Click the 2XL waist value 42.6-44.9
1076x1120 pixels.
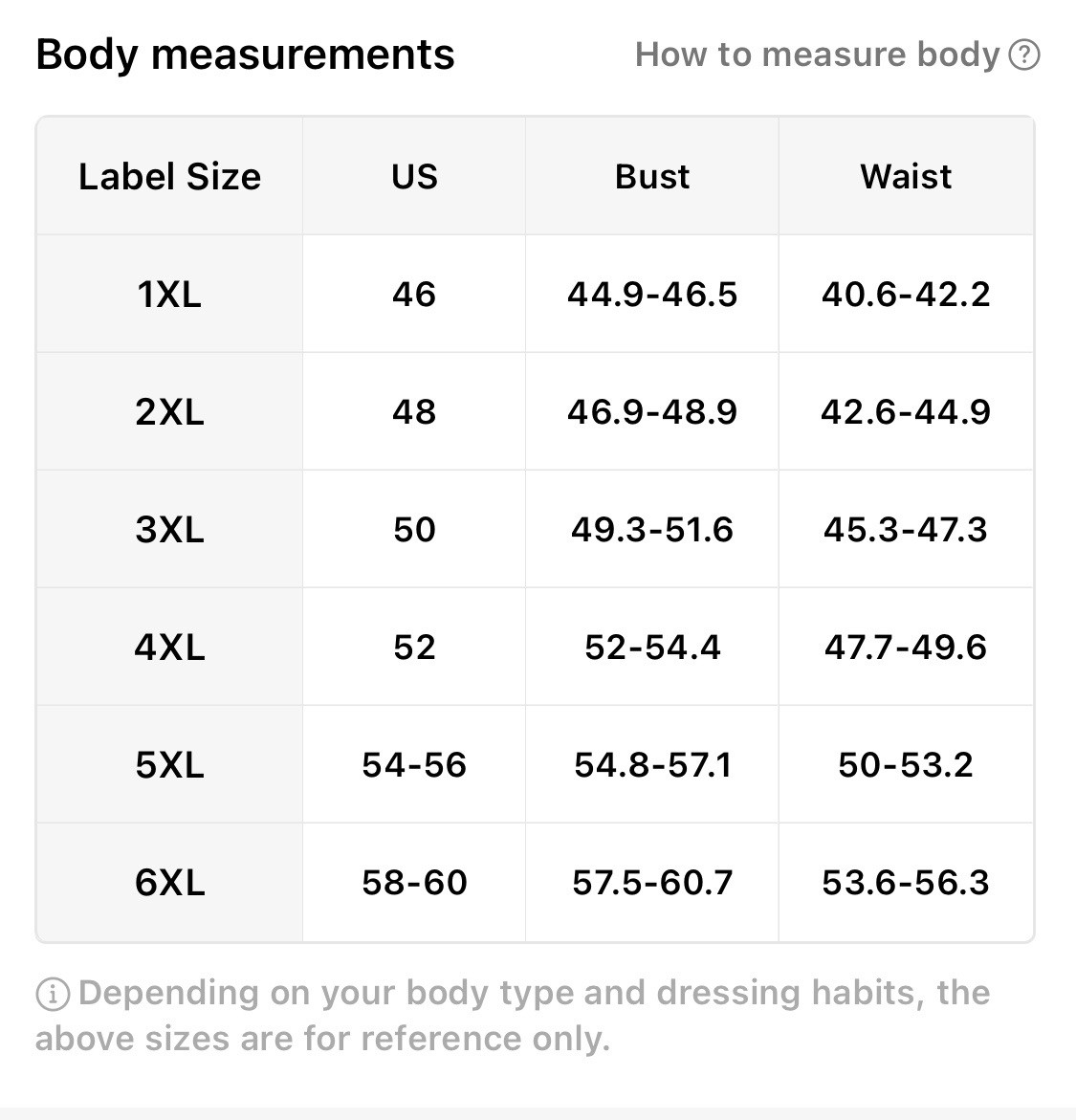click(x=906, y=412)
